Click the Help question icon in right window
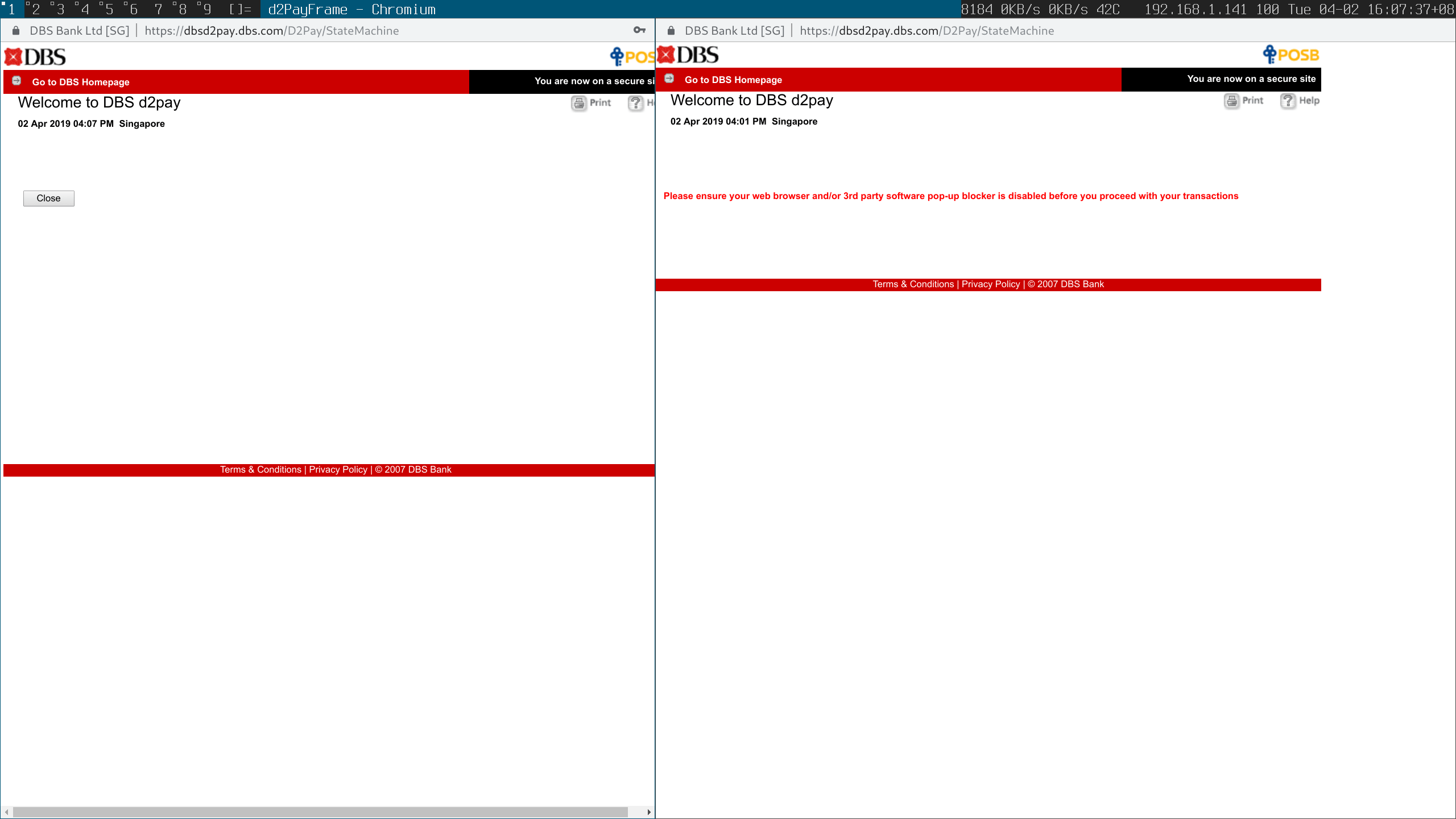Image resolution: width=1456 pixels, height=819 pixels. 1288,101
